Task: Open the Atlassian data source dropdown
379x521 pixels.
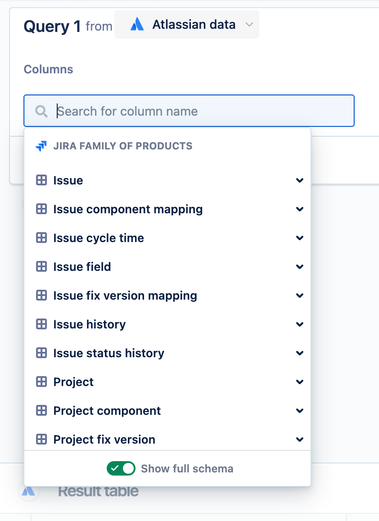Action: 187,25
